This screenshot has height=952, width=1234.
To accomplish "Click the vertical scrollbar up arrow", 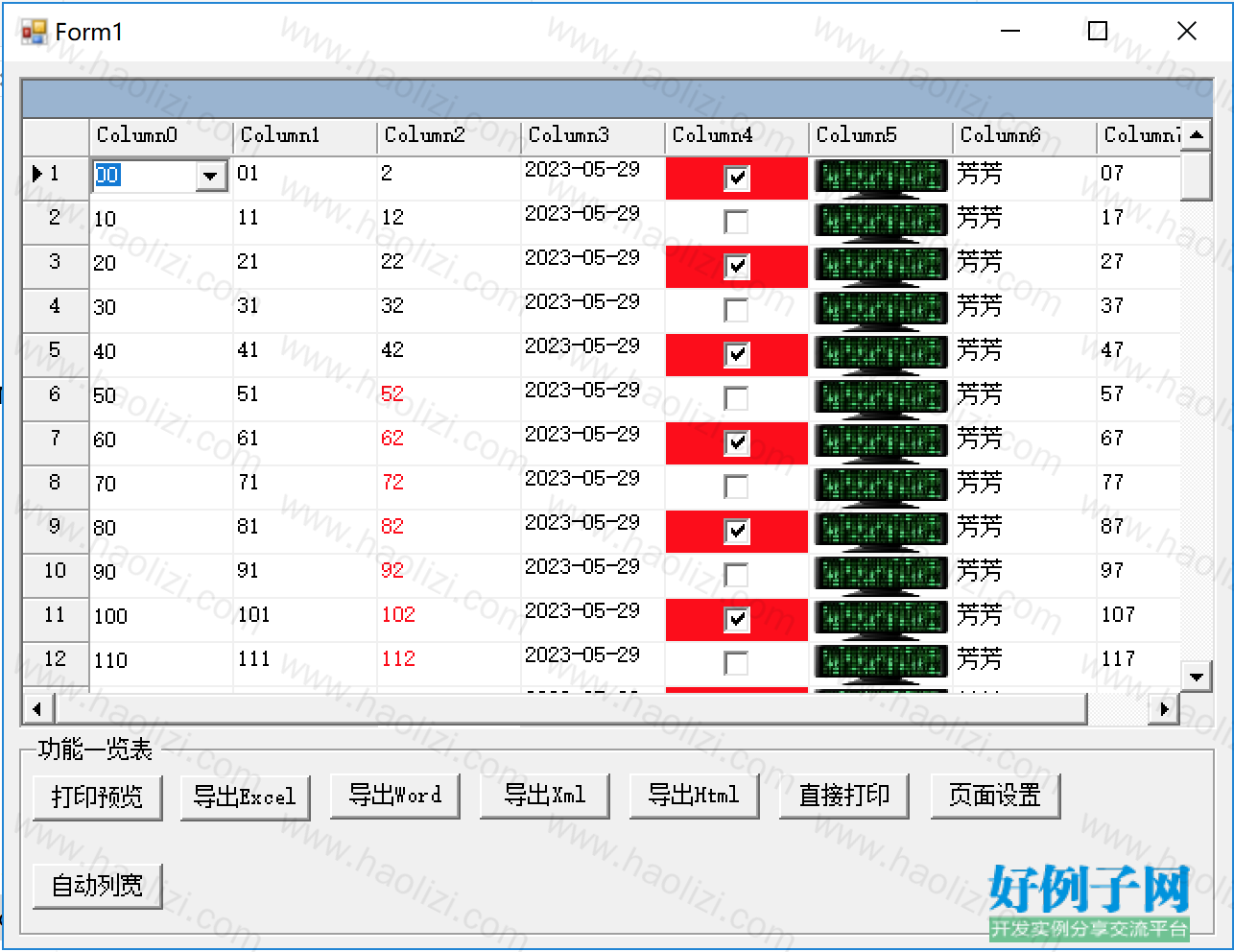I will tap(1197, 134).
